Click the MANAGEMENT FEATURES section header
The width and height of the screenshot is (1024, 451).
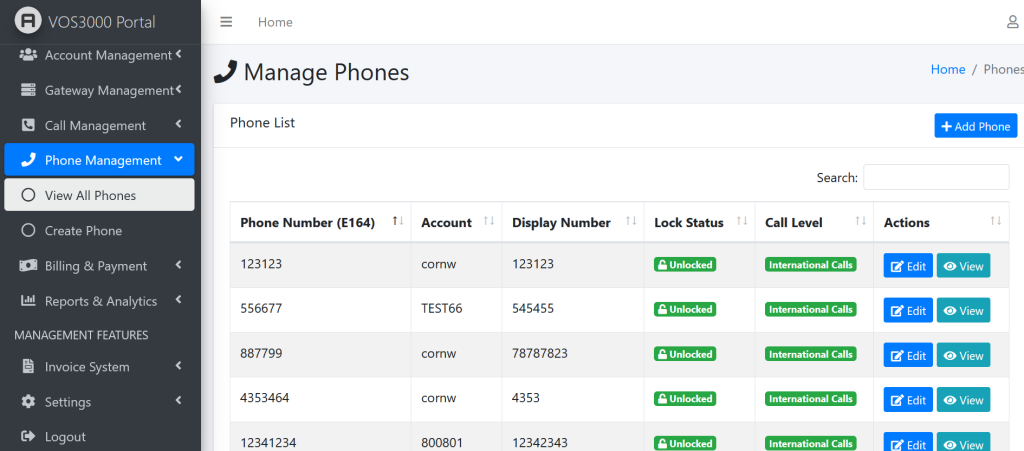click(81, 335)
